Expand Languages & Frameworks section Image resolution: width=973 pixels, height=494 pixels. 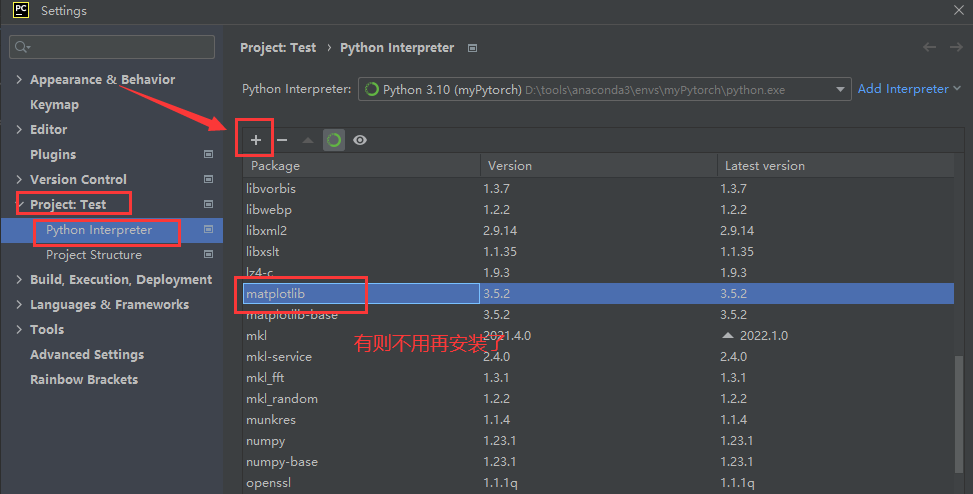(x=19, y=304)
